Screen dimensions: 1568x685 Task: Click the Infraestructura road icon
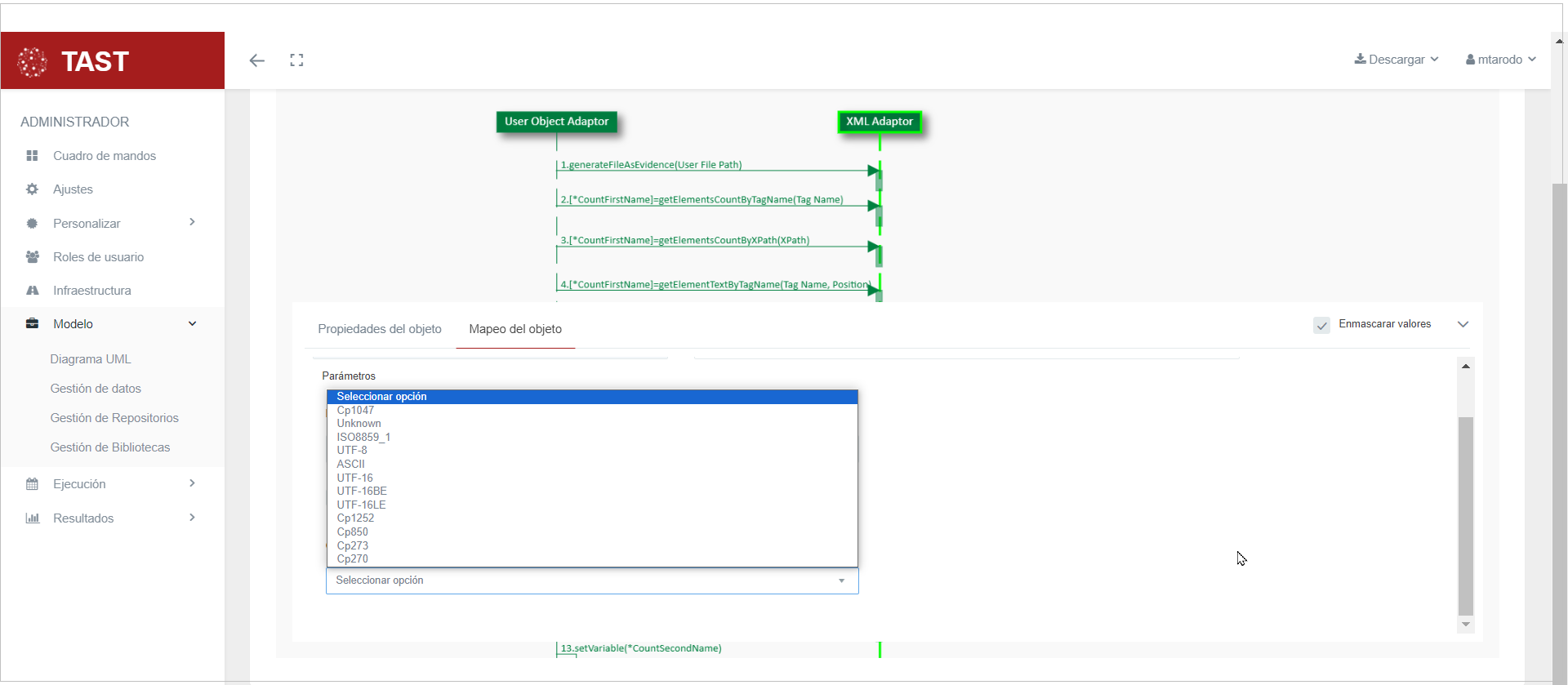(33, 291)
